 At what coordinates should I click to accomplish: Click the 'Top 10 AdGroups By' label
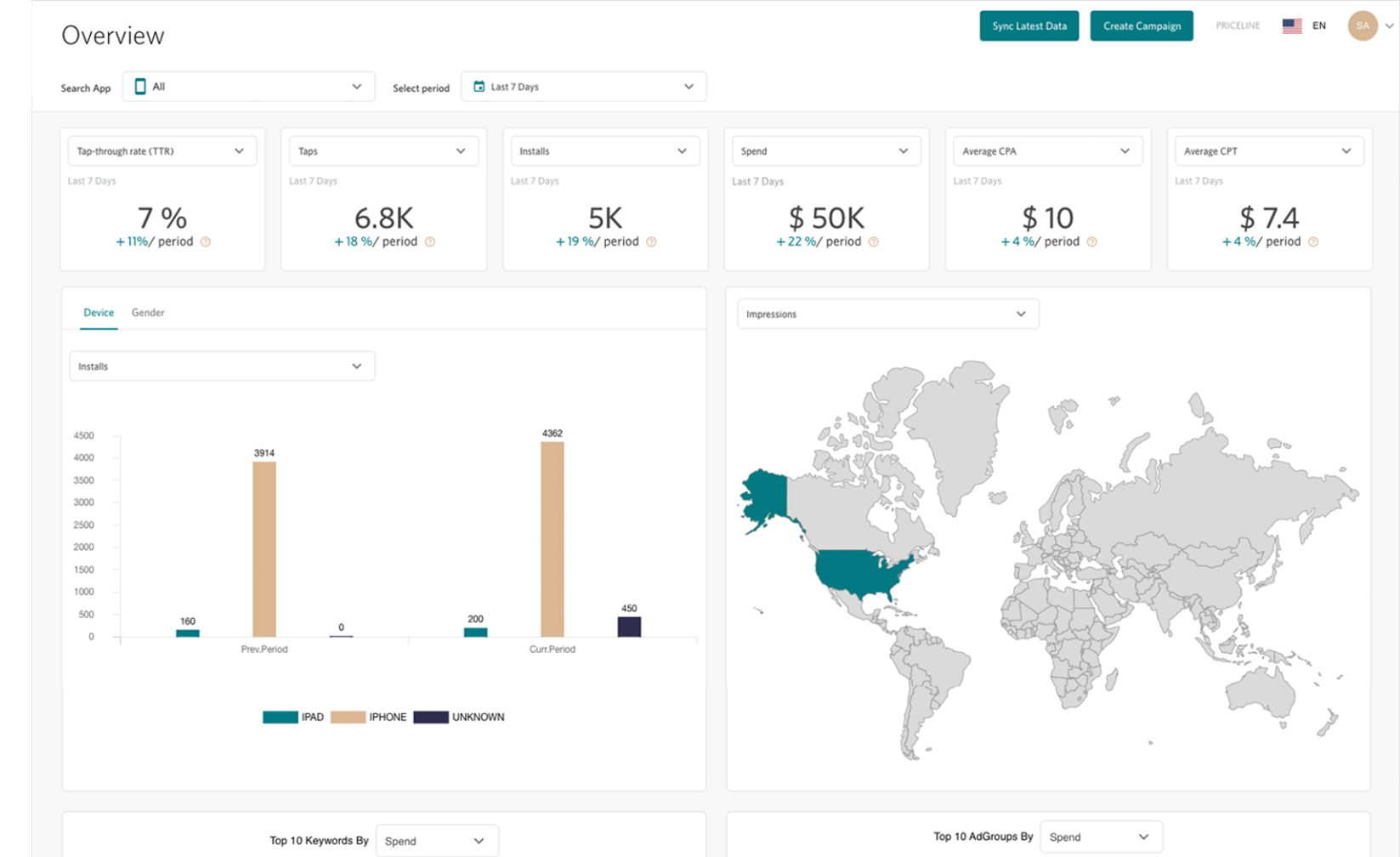point(983,837)
